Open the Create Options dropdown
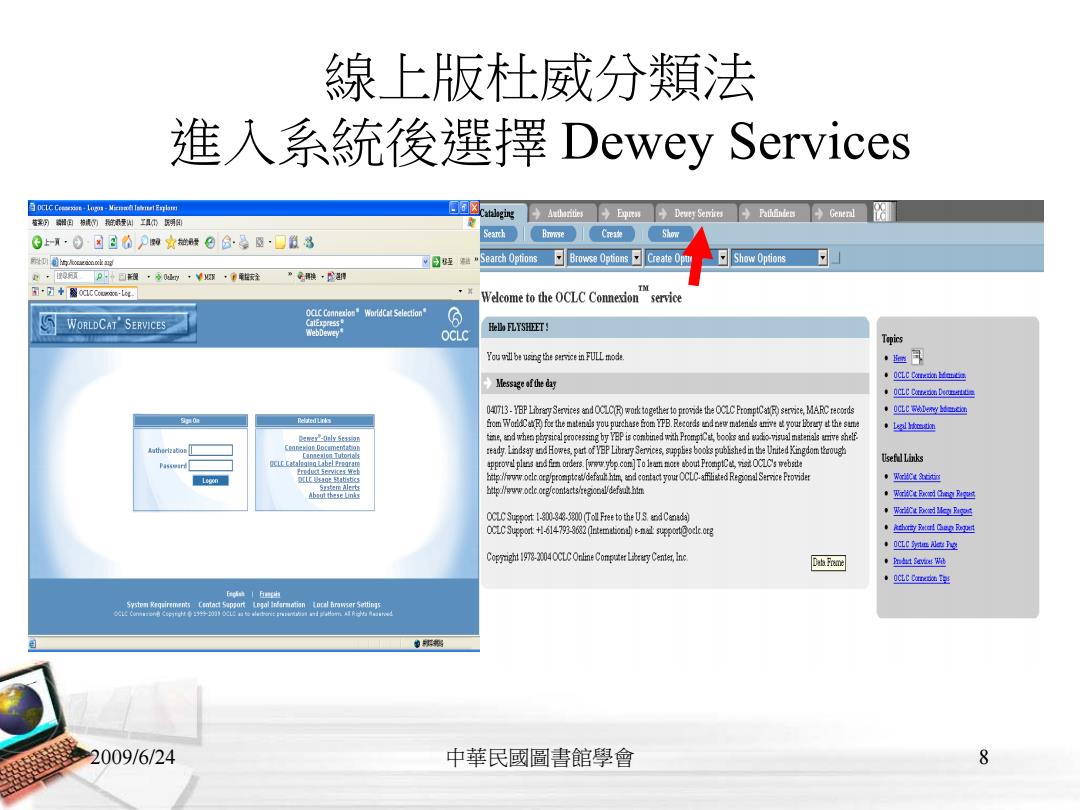Viewport: 1080px width, 810px height. pyautogui.click(x=687, y=258)
